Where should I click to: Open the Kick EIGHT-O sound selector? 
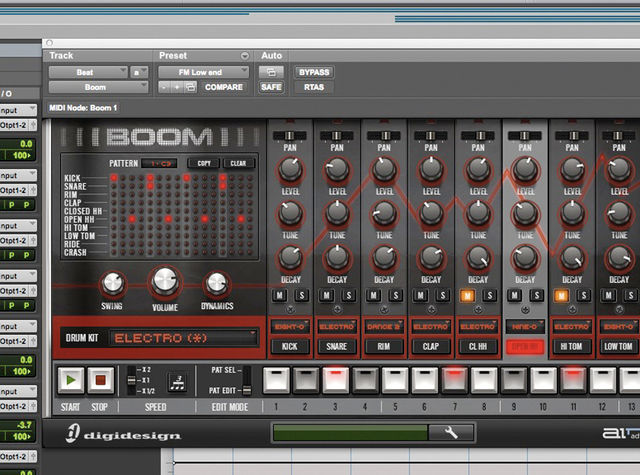(290, 326)
